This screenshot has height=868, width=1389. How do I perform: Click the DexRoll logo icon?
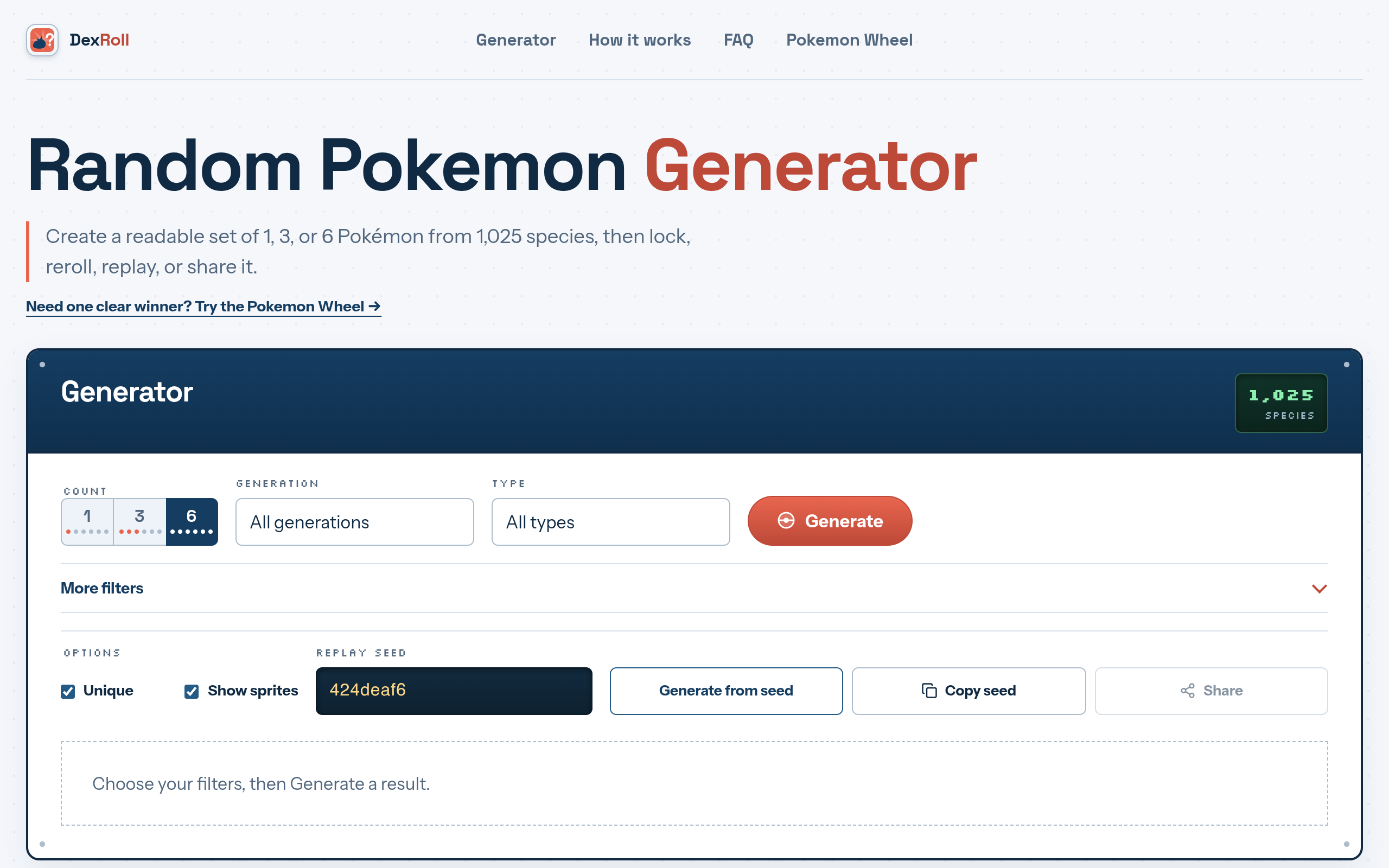pos(42,40)
